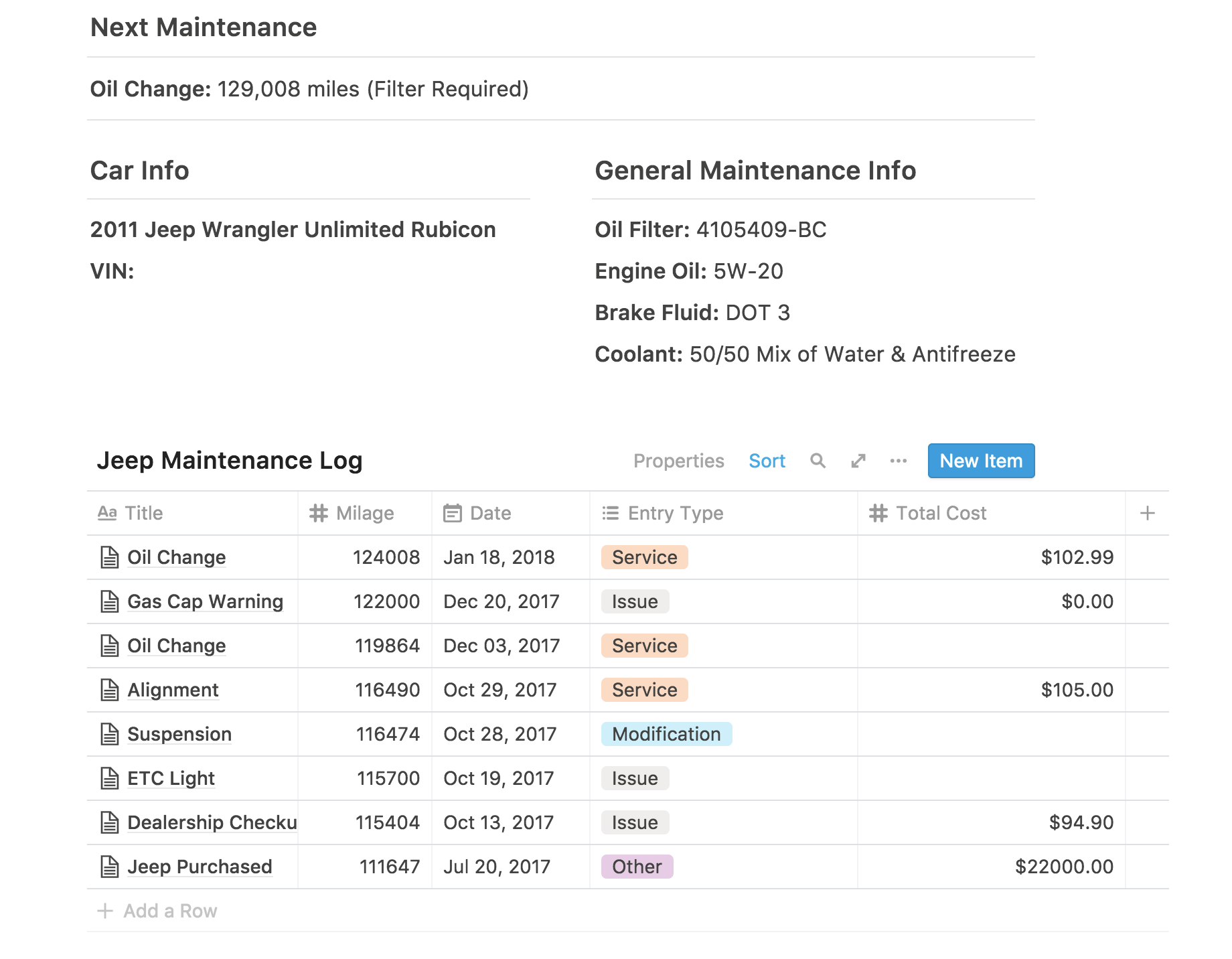
Task: Click the 2011 Jeep Wrangler Unlimited Rubicon text
Action: tap(293, 230)
